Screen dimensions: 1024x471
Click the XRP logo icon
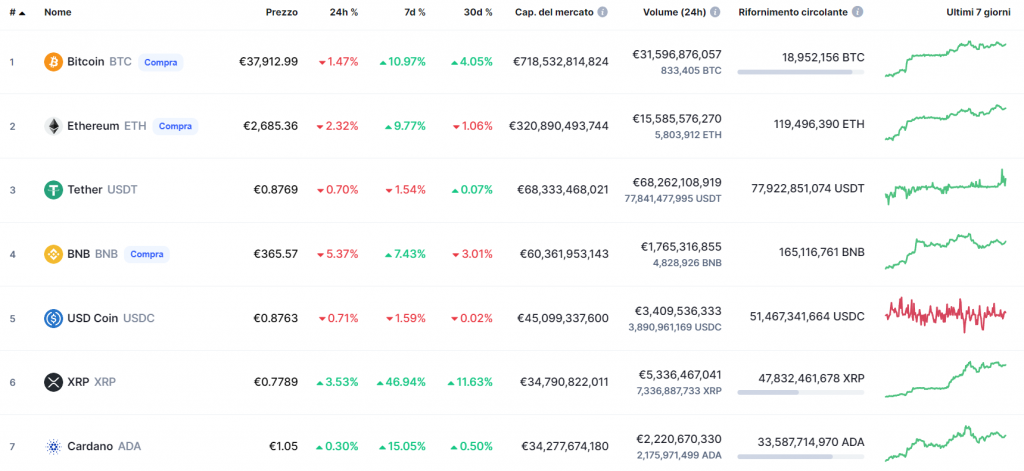(53, 382)
